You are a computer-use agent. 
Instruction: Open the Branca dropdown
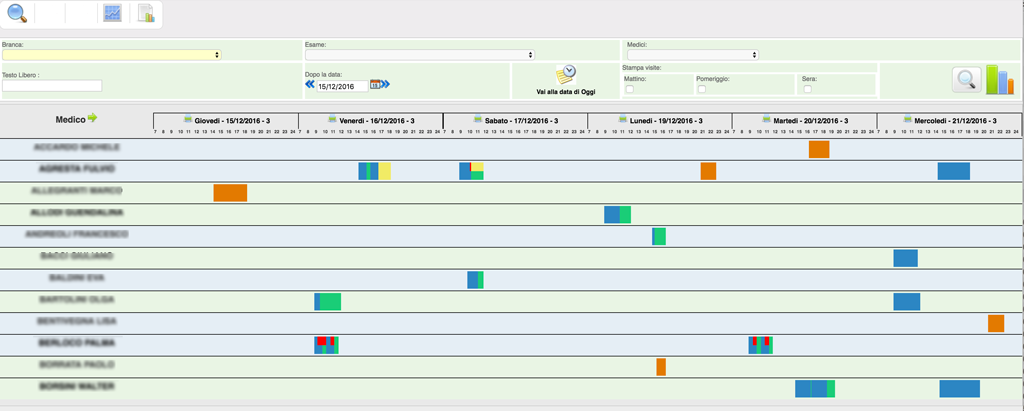point(111,55)
